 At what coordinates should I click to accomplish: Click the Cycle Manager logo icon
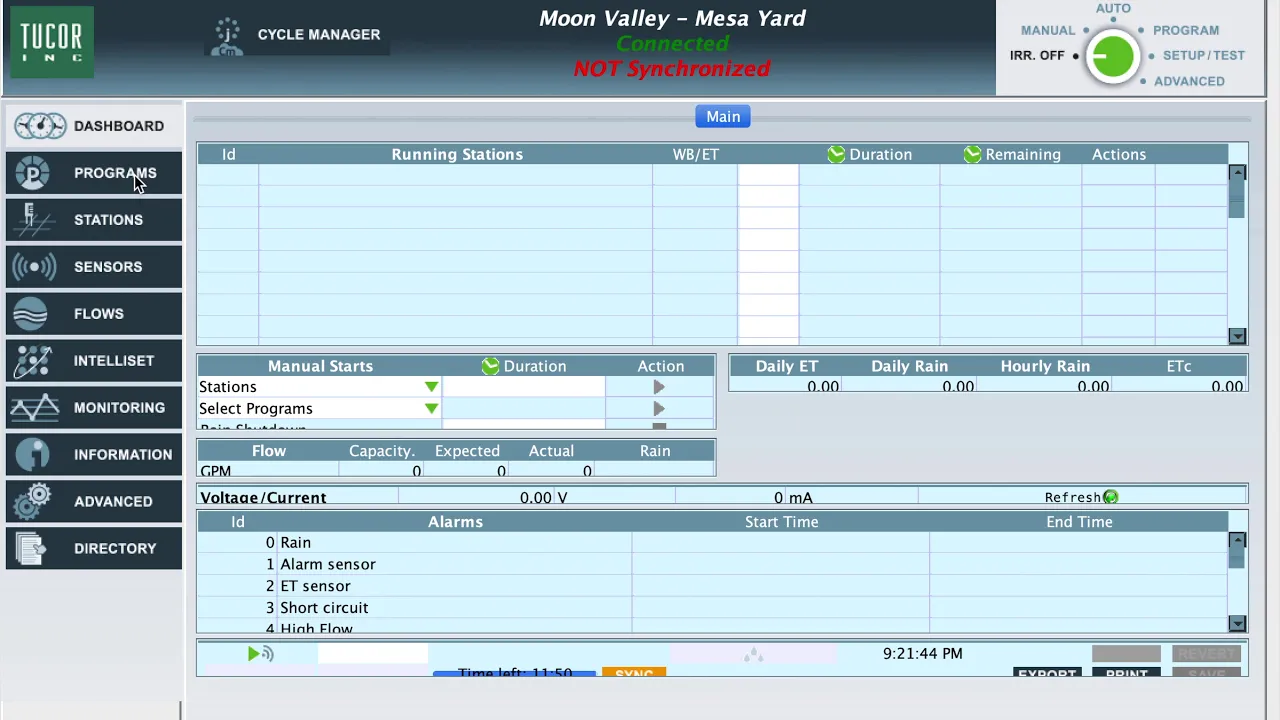[228, 36]
